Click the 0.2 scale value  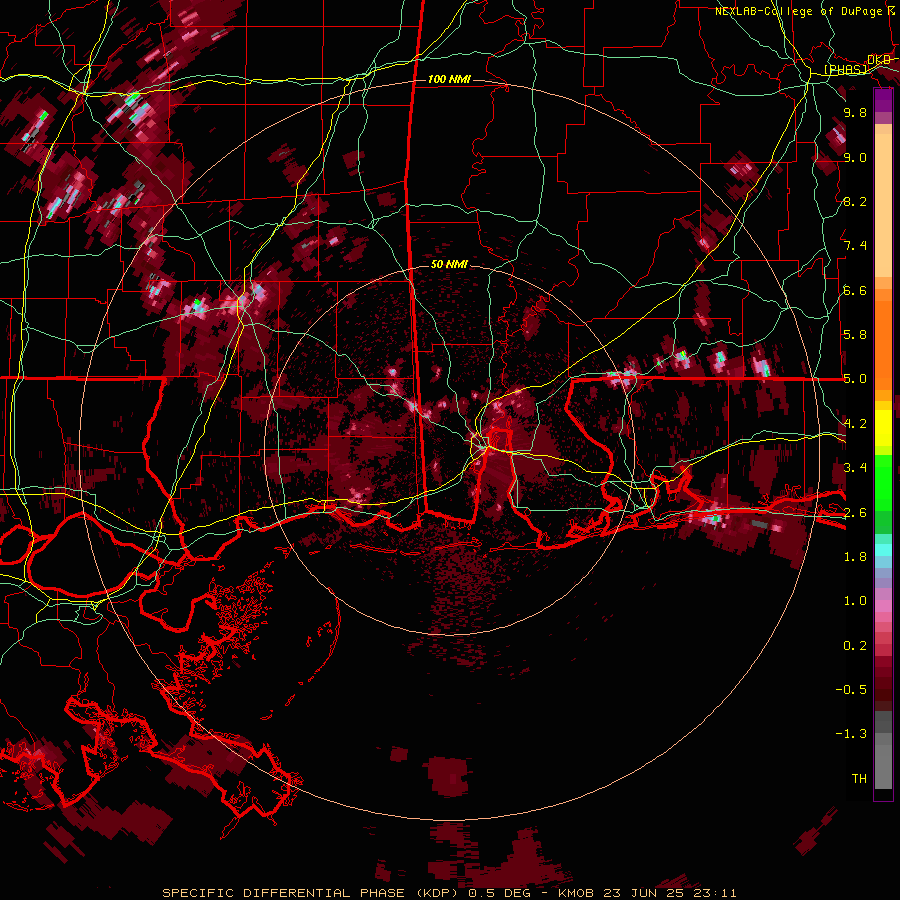855,646
